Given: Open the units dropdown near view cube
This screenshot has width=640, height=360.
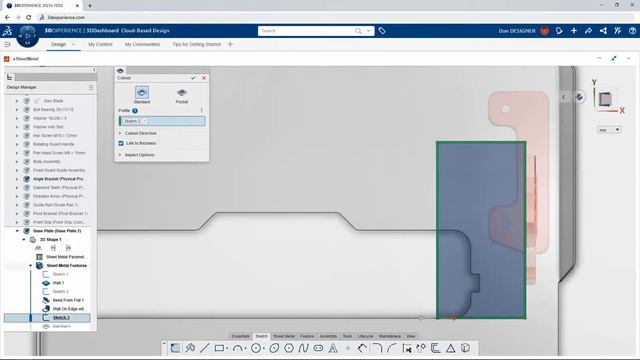Looking at the screenshot, I should point(609,130).
